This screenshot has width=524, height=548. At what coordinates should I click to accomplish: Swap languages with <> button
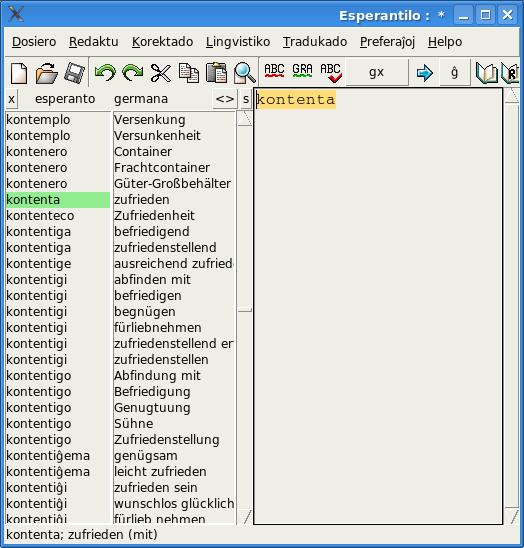tap(225, 99)
